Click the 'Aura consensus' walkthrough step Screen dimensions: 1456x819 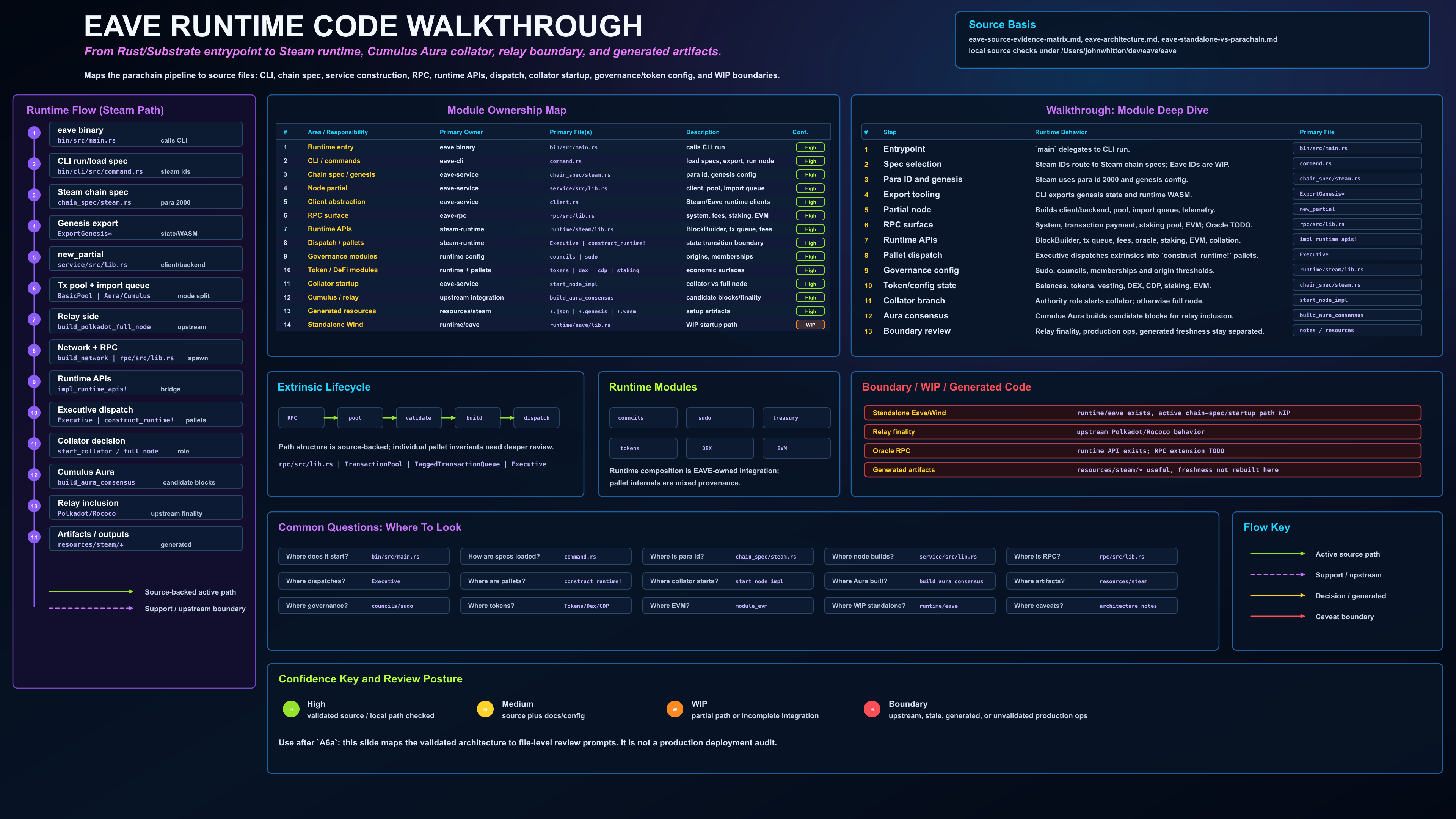click(916, 316)
